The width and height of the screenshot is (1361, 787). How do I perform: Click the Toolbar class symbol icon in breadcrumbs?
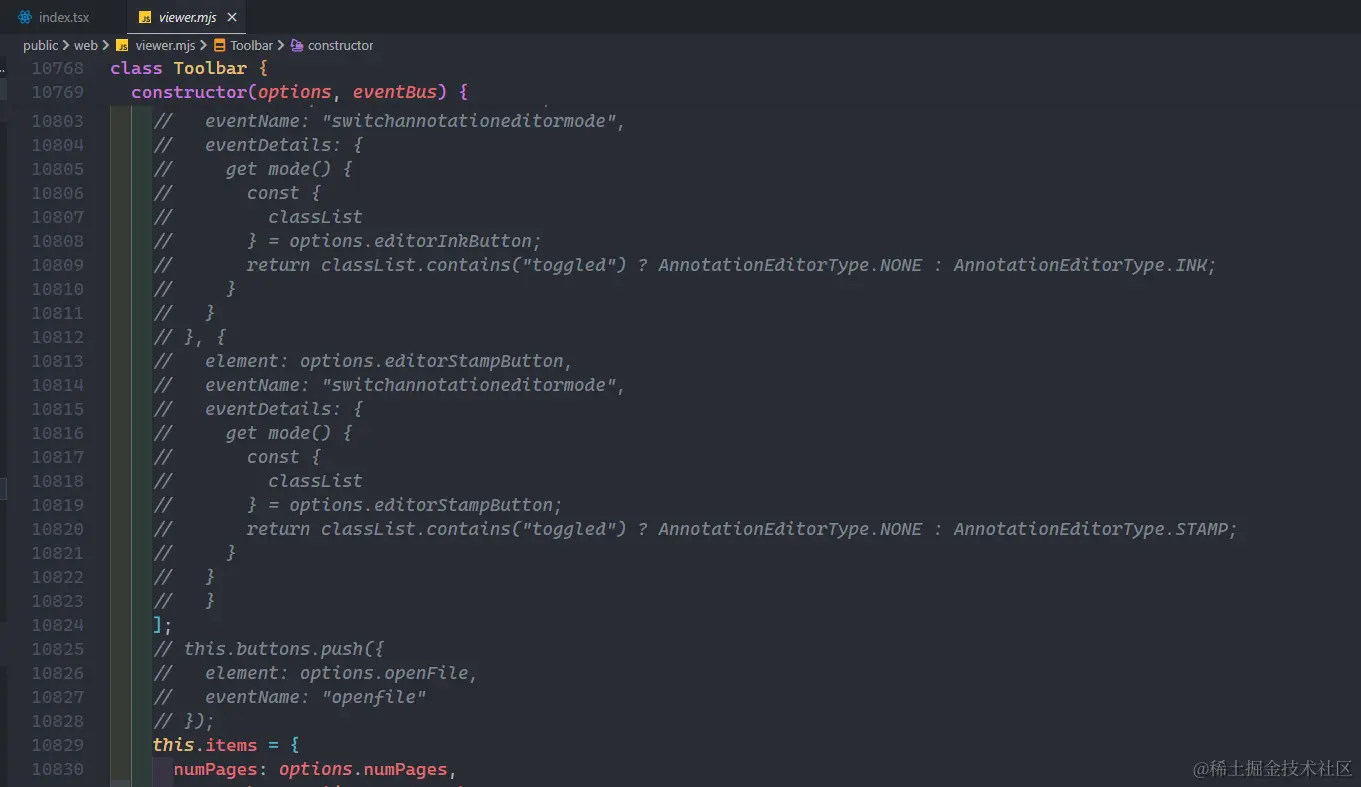coord(221,45)
